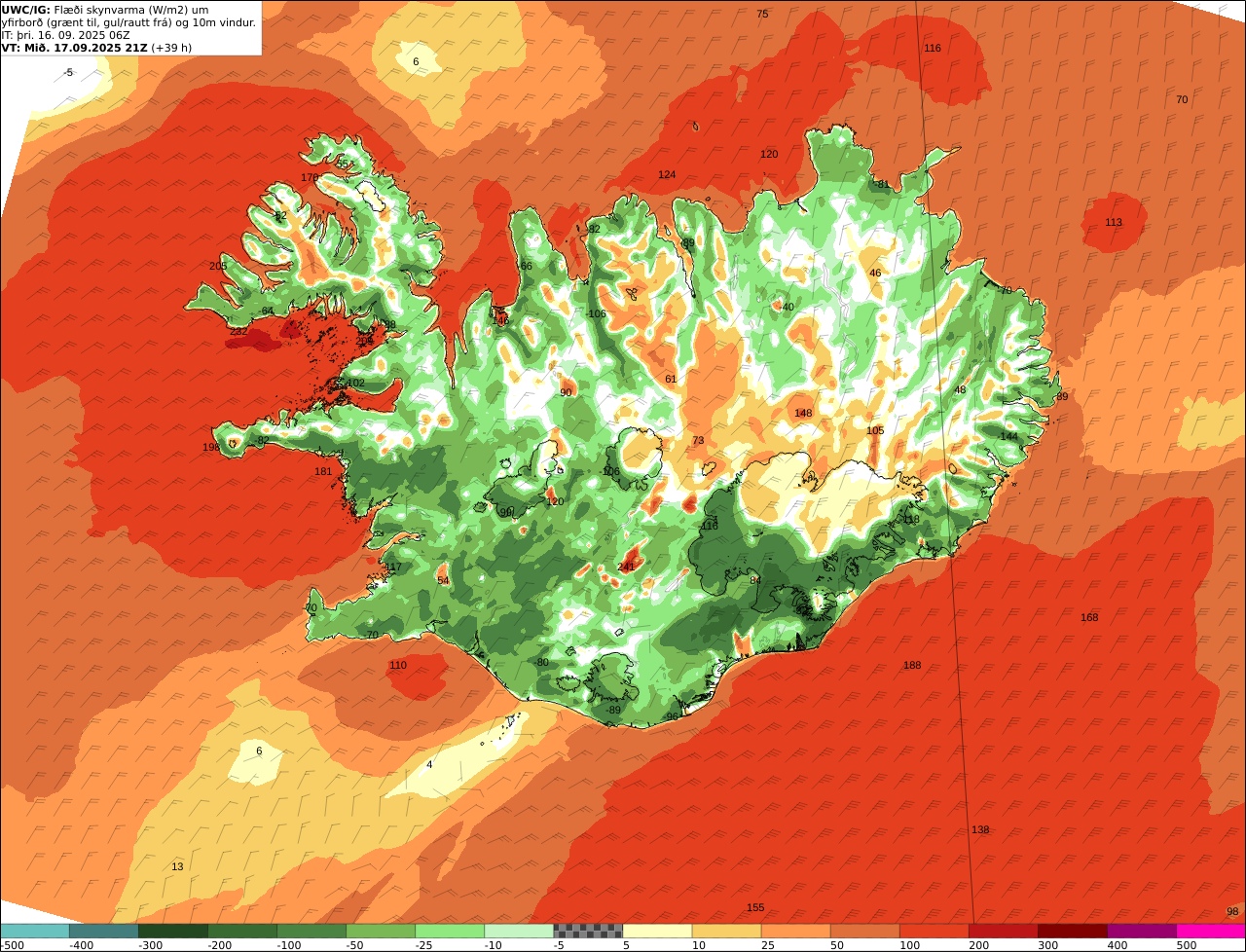Click the '400' legend label

[1117, 945]
